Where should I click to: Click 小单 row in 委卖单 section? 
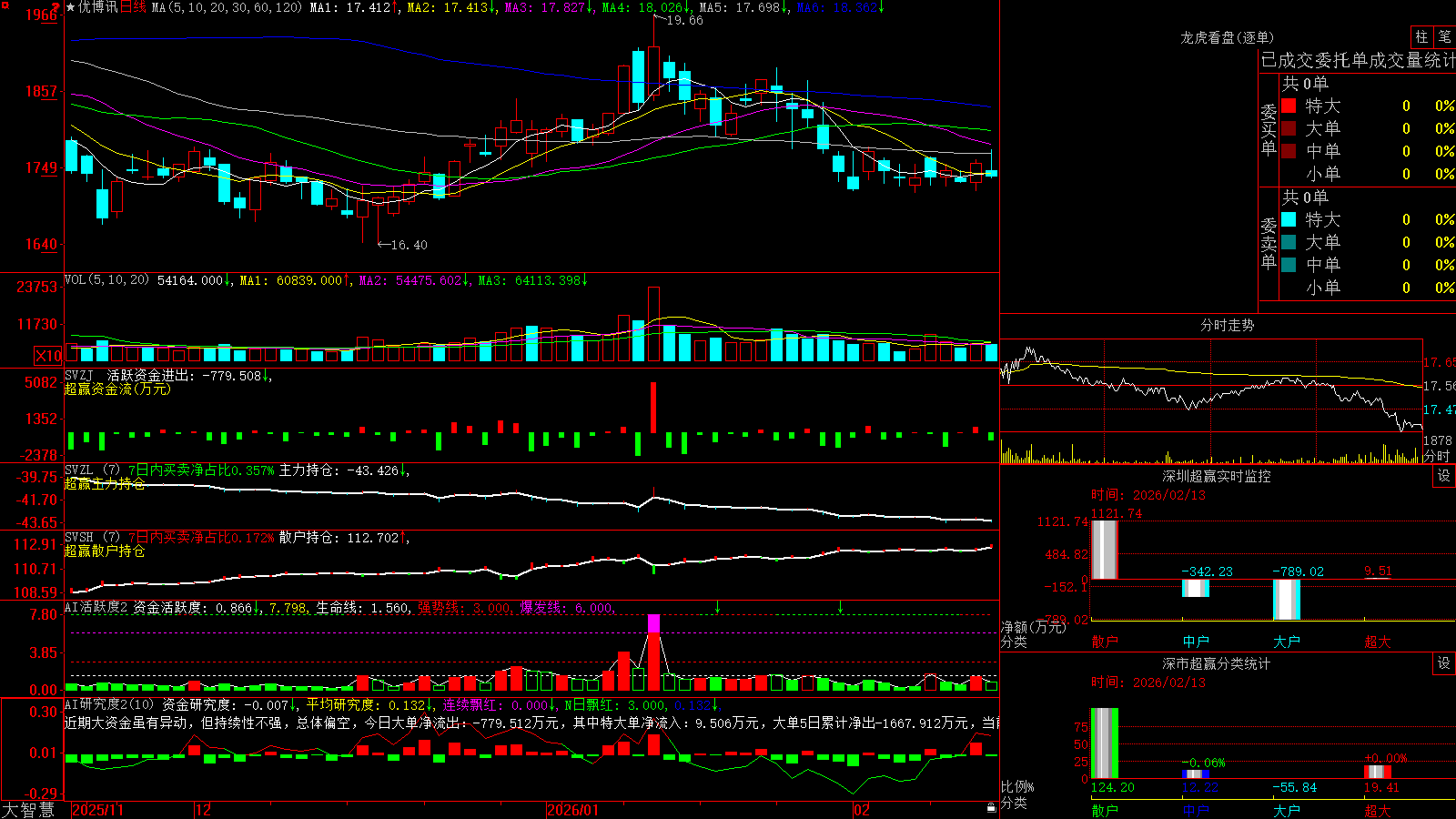click(1366, 288)
